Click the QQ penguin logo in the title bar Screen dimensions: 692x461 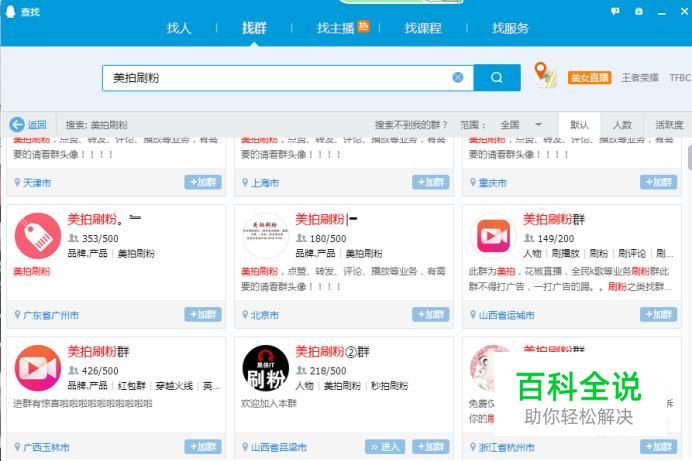tap(10, 11)
